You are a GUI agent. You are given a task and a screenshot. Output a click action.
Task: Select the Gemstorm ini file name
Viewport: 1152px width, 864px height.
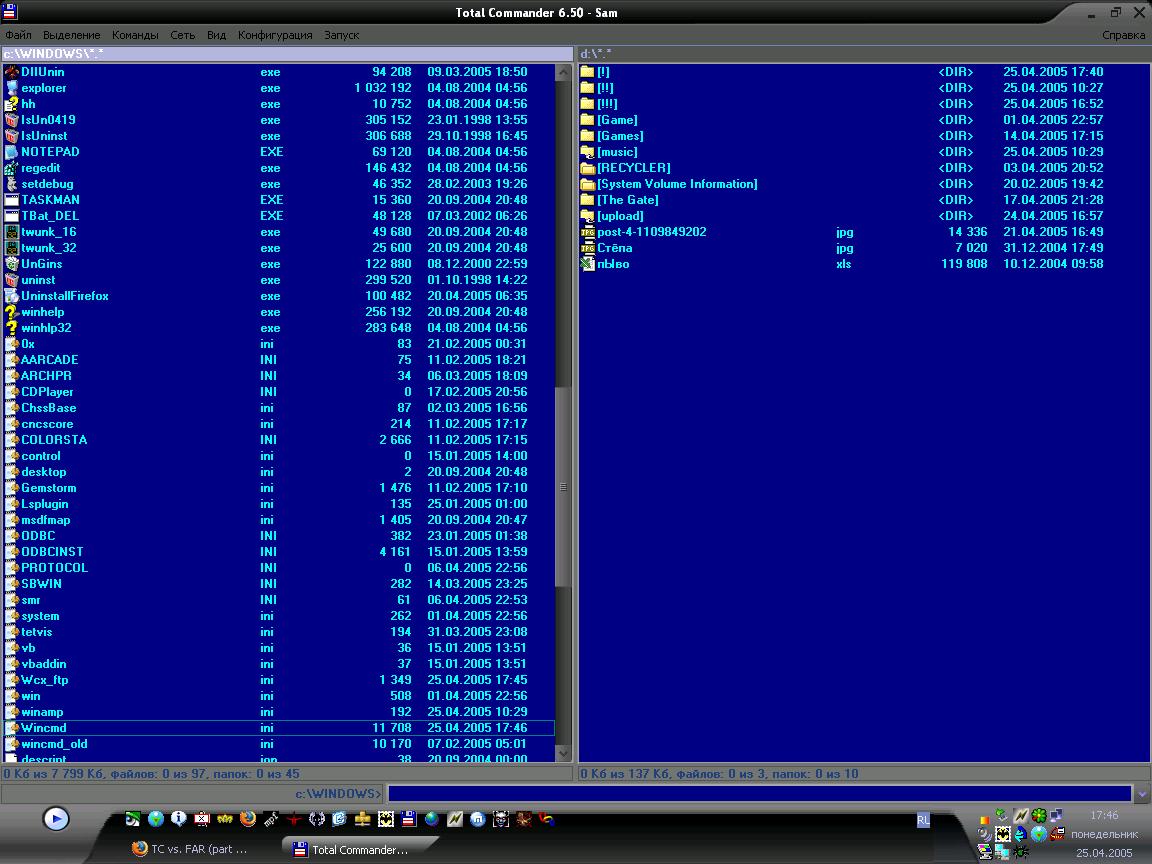coord(48,488)
